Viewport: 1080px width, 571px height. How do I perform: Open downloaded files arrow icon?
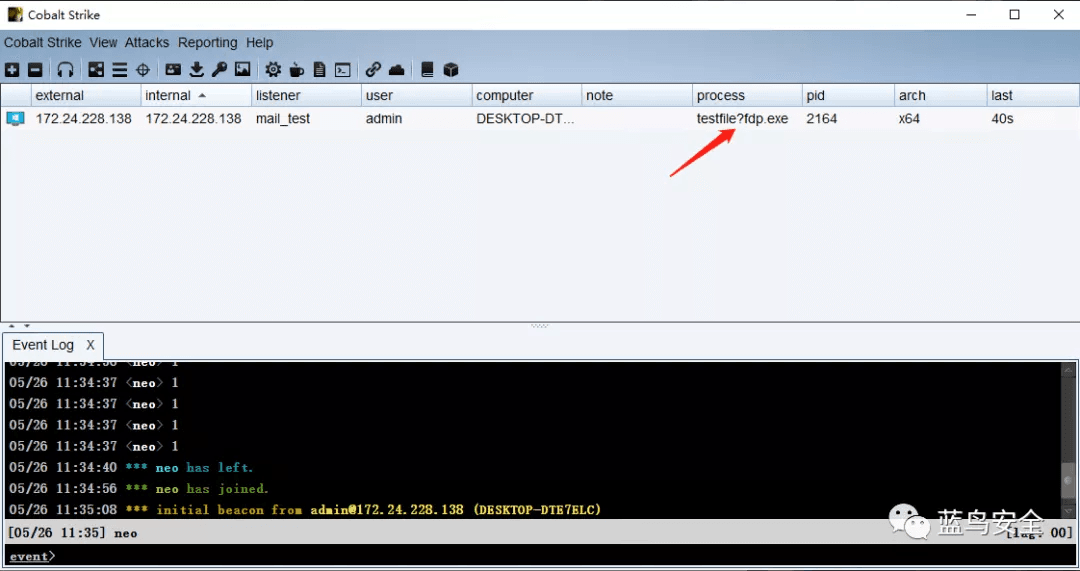(x=196, y=70)
